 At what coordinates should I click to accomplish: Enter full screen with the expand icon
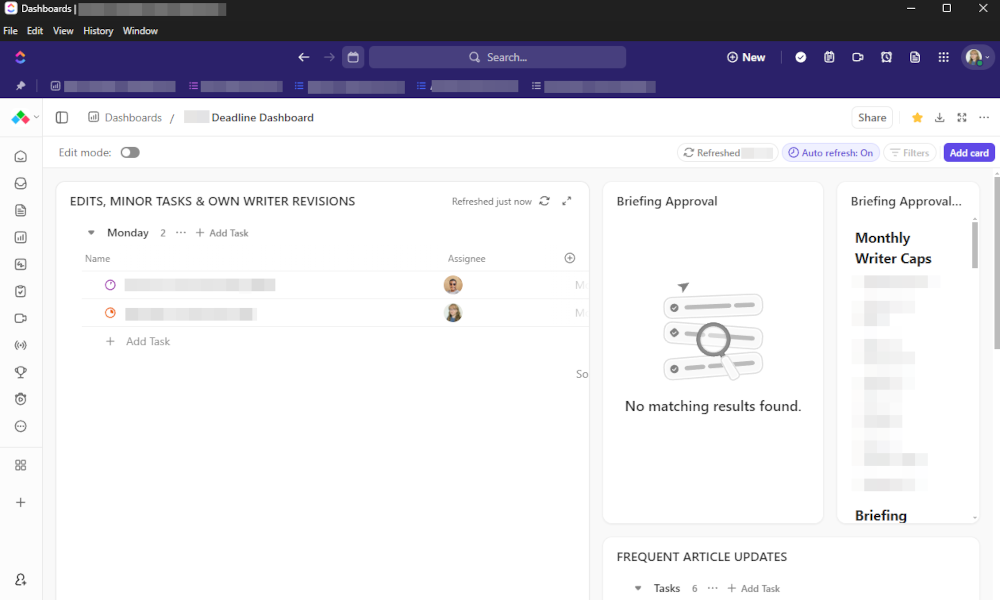[962, 117]
